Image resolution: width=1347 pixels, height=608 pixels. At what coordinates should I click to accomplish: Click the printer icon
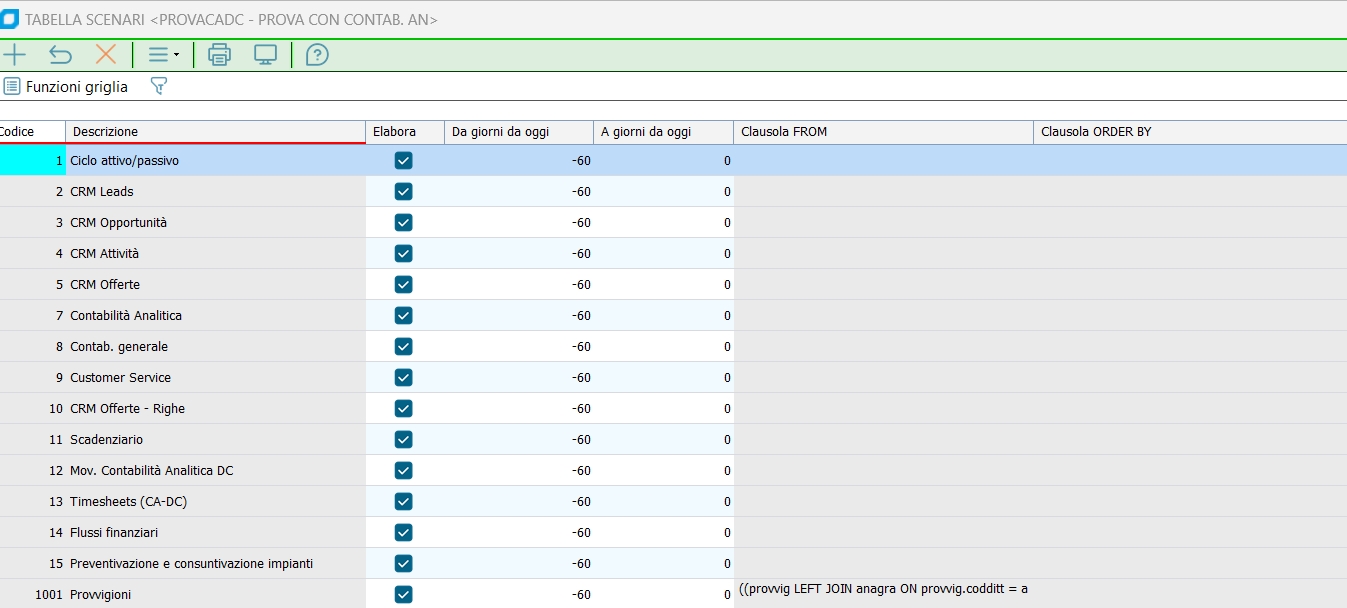[219, 55]
